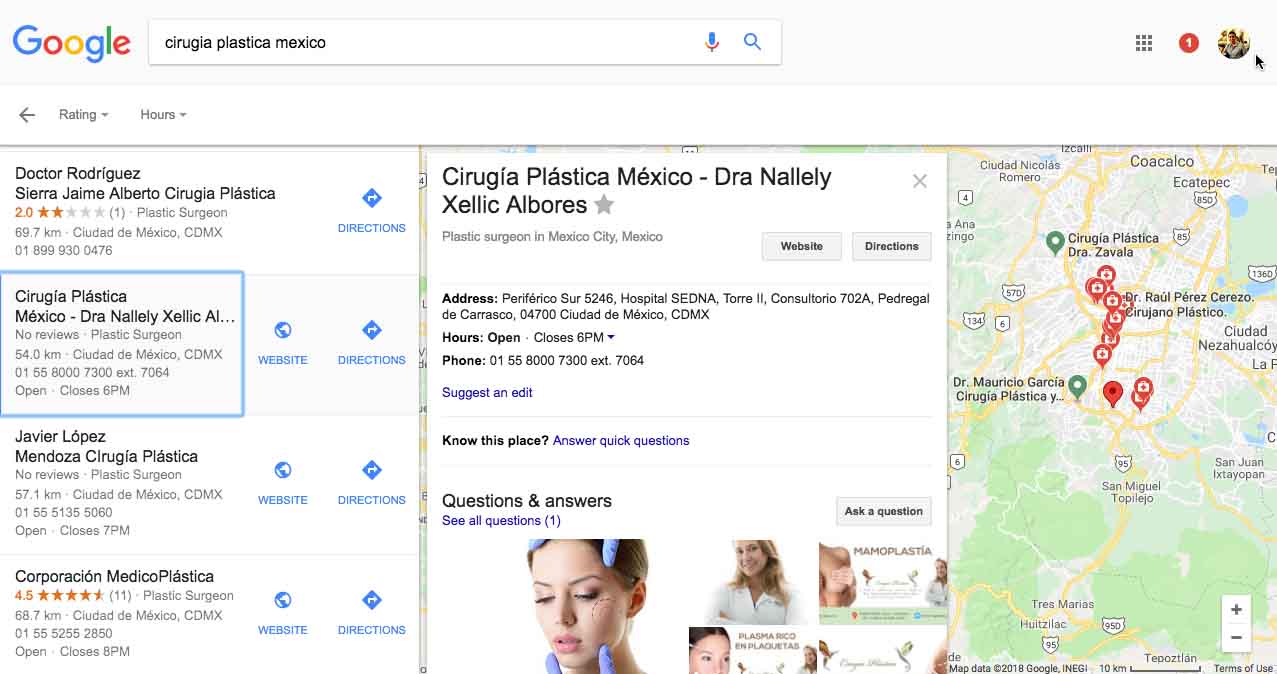Open the Mamoplastía photo thumbnail
Screen dimensions: 1277x674
pyautogui.click(x=883, y=582)
